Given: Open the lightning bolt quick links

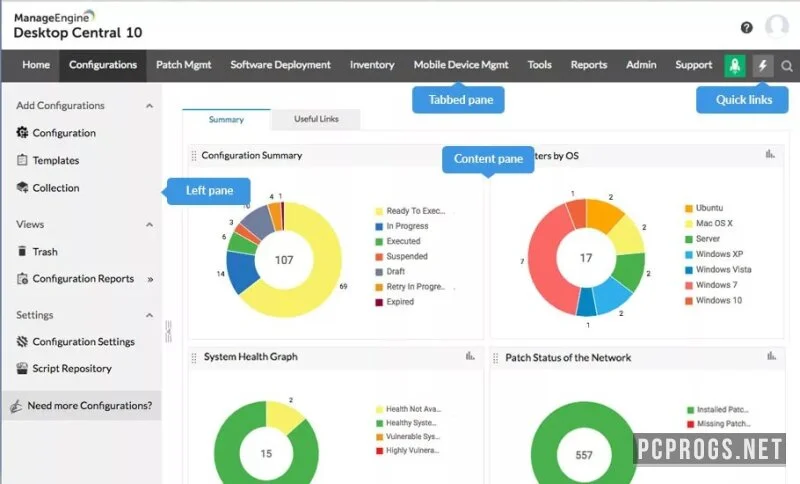Looking at the screenshot, I should 763,66.
